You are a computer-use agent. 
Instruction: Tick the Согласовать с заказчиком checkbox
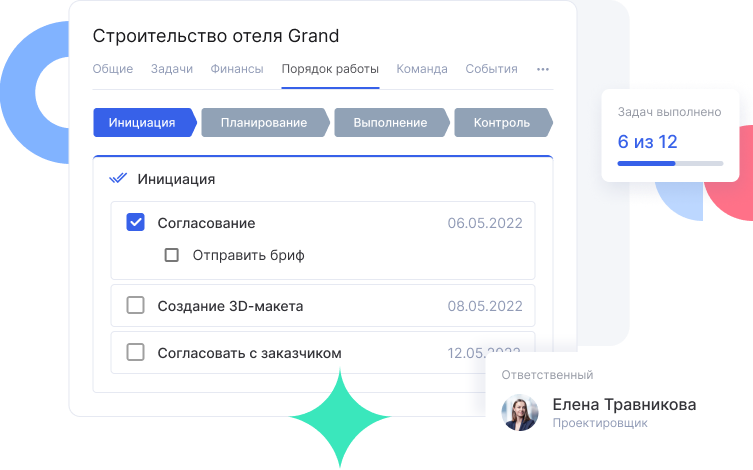coord(135,352)
